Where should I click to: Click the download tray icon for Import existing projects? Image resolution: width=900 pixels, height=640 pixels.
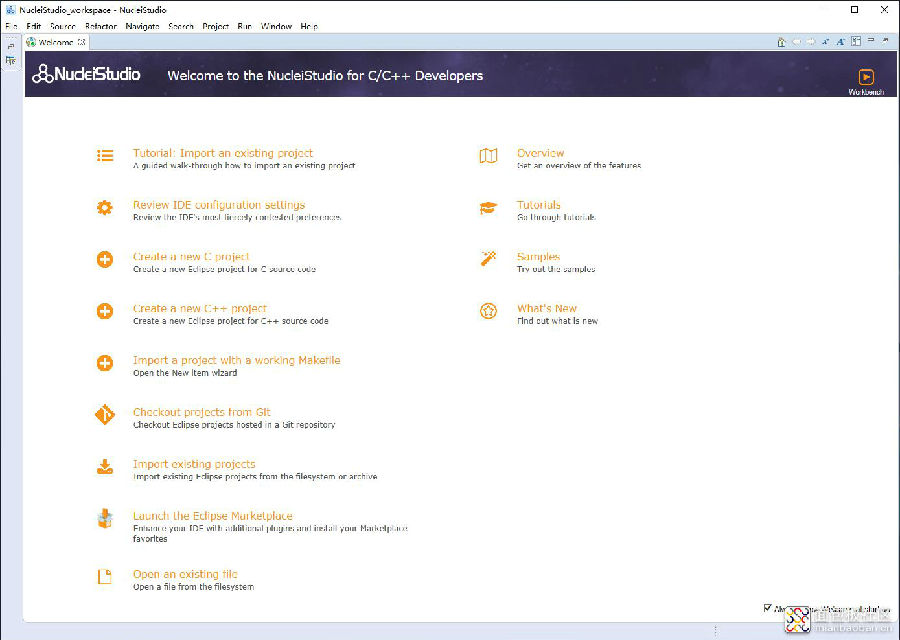(104, 467)
